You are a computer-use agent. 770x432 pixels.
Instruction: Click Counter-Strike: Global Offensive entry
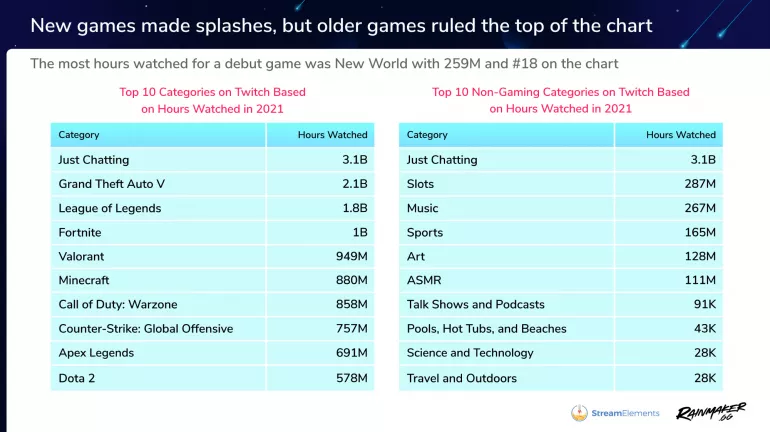pos(146,328)
